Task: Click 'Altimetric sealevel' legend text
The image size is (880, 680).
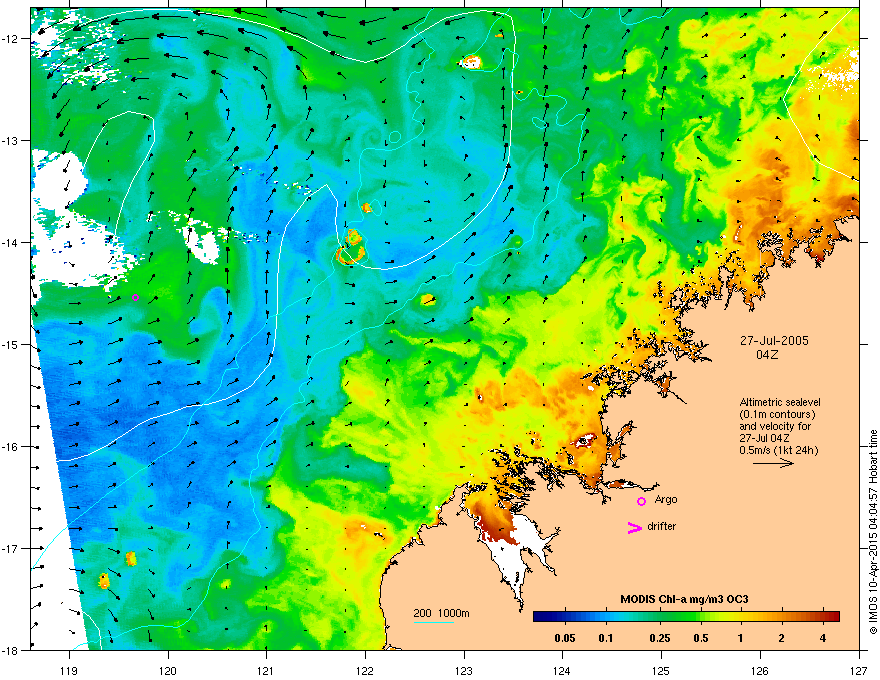Action: tap(780, 402)
